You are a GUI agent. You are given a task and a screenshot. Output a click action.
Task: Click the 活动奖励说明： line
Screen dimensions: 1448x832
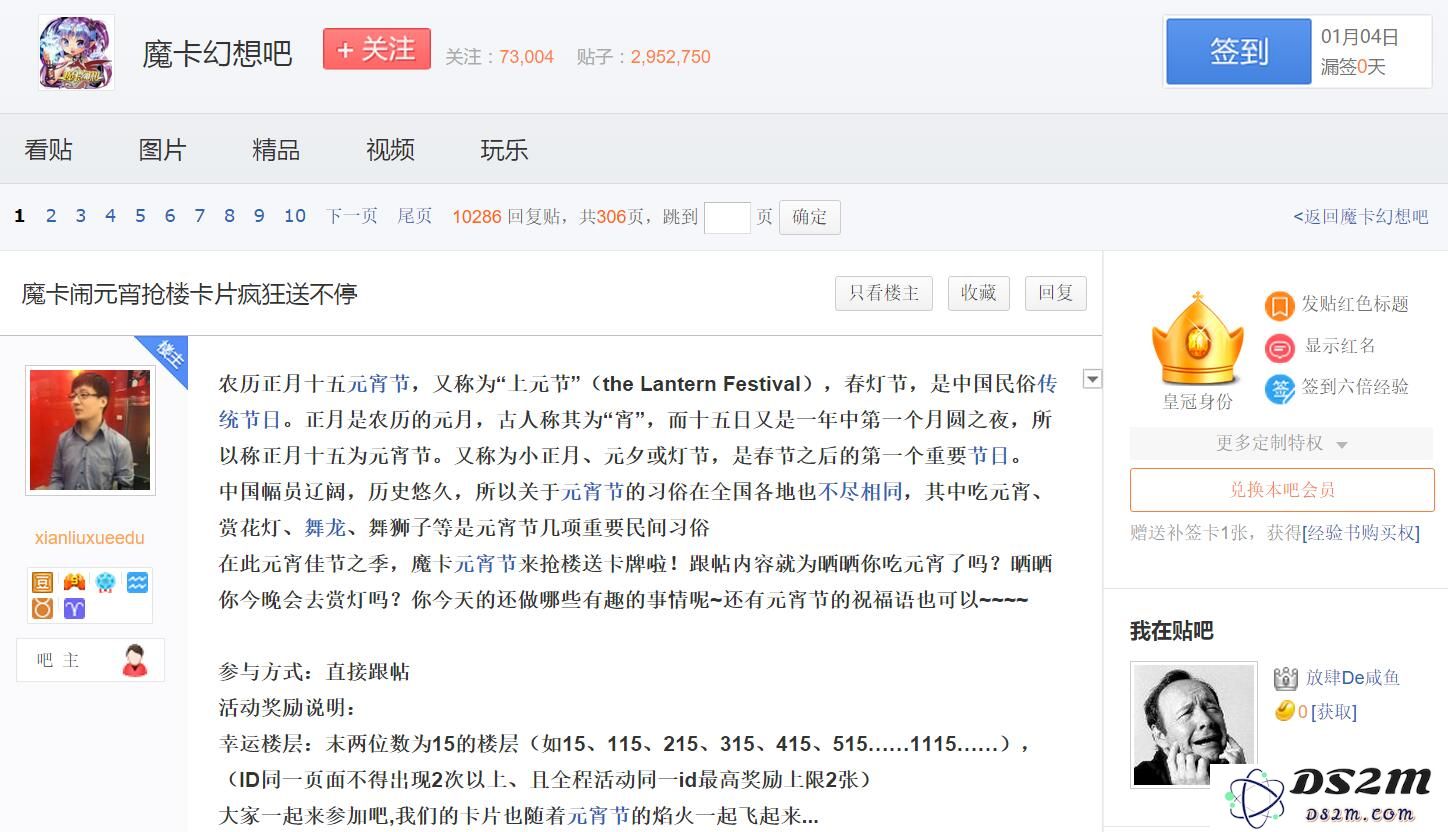pos(287,708)
